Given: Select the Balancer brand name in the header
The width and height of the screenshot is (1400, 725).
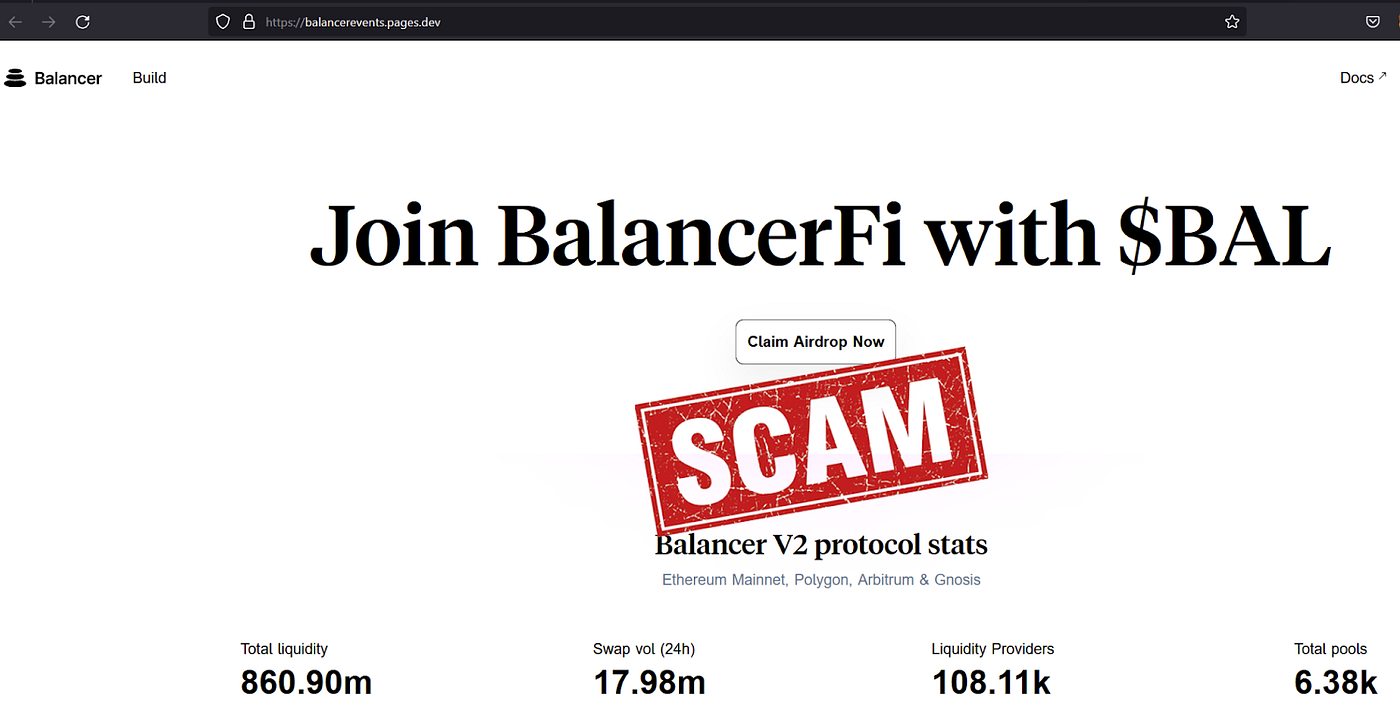Looking at the screenshot, I should tap(68, 77).
